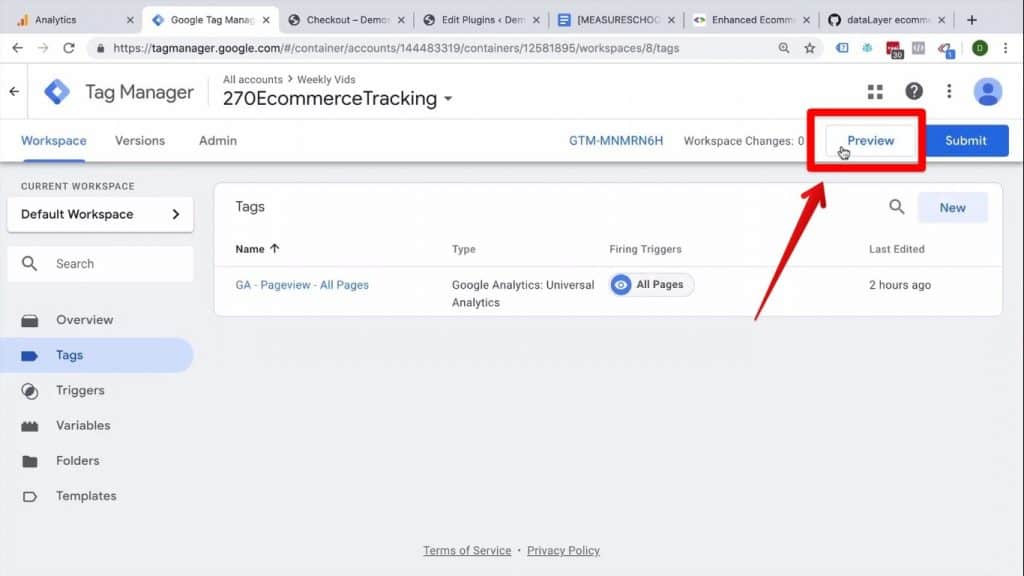Click the Overview sidebar icon
This screenshot has width=1024, height=576.
[x=29, y=321]
